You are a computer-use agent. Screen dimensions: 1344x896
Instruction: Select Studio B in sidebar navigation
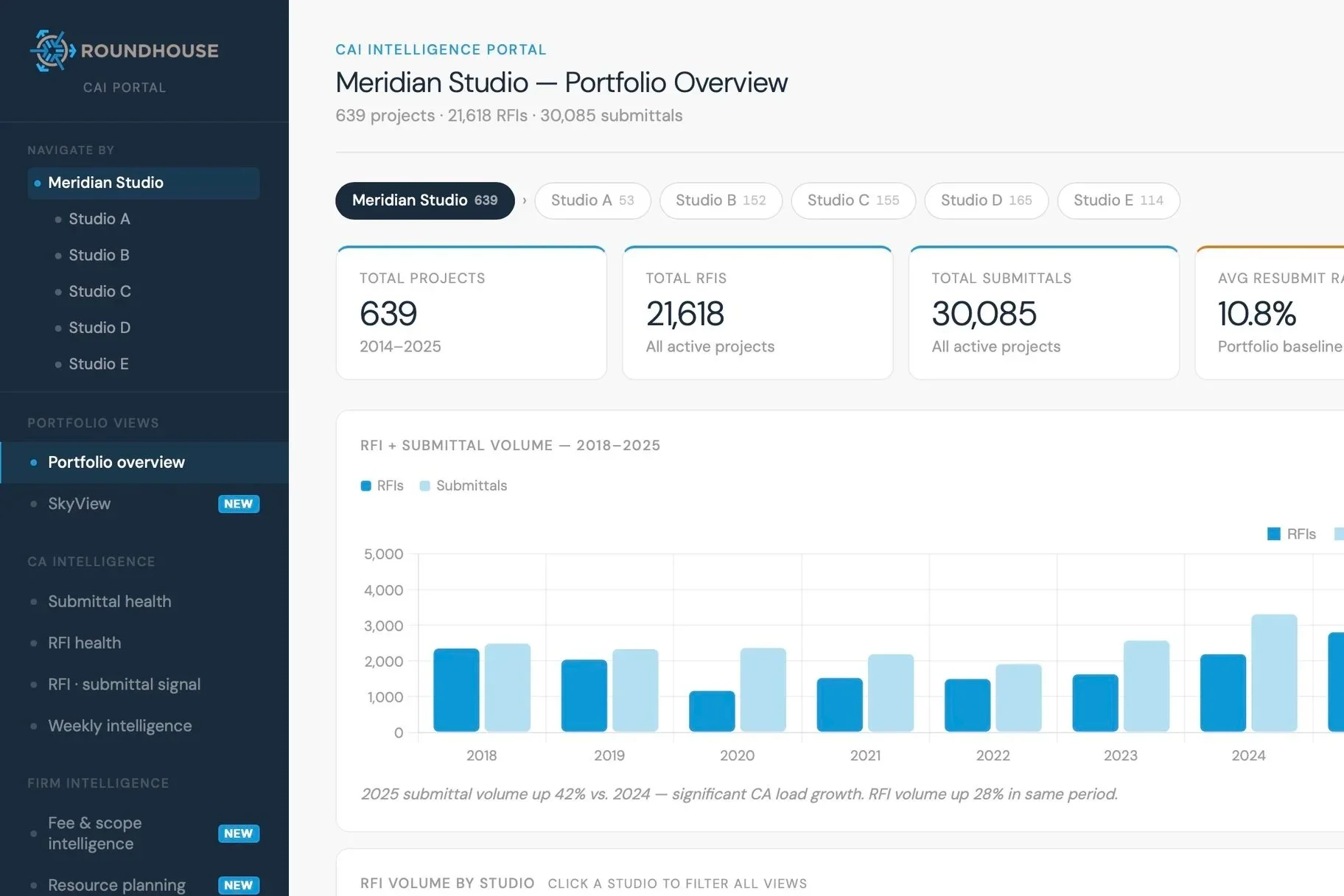click(99, 255)
